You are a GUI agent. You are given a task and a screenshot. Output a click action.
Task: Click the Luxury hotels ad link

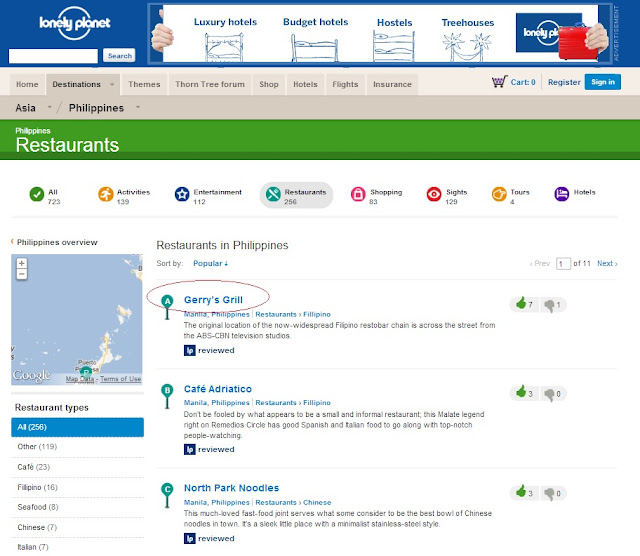[x=225, y=22]
